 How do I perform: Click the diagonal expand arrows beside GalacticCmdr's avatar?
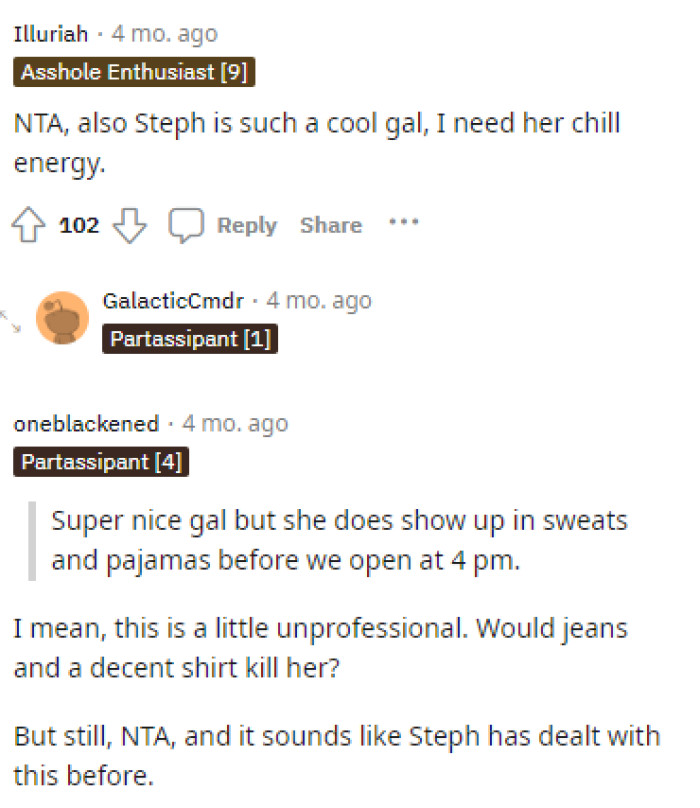click(x=10, y=320)
